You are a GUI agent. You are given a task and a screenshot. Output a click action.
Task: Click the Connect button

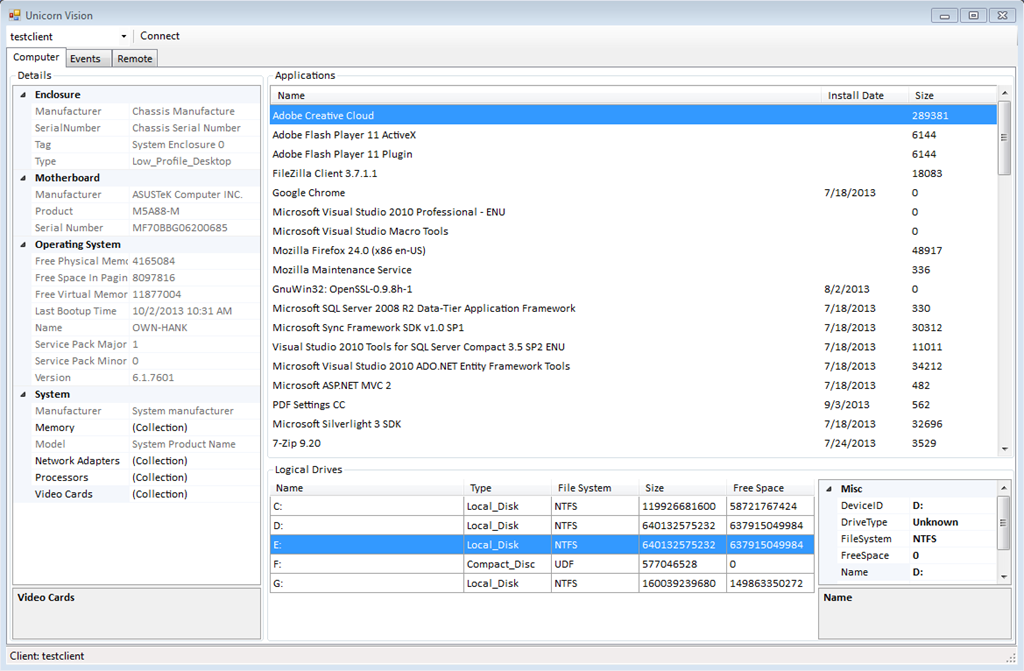click(160, 36)
